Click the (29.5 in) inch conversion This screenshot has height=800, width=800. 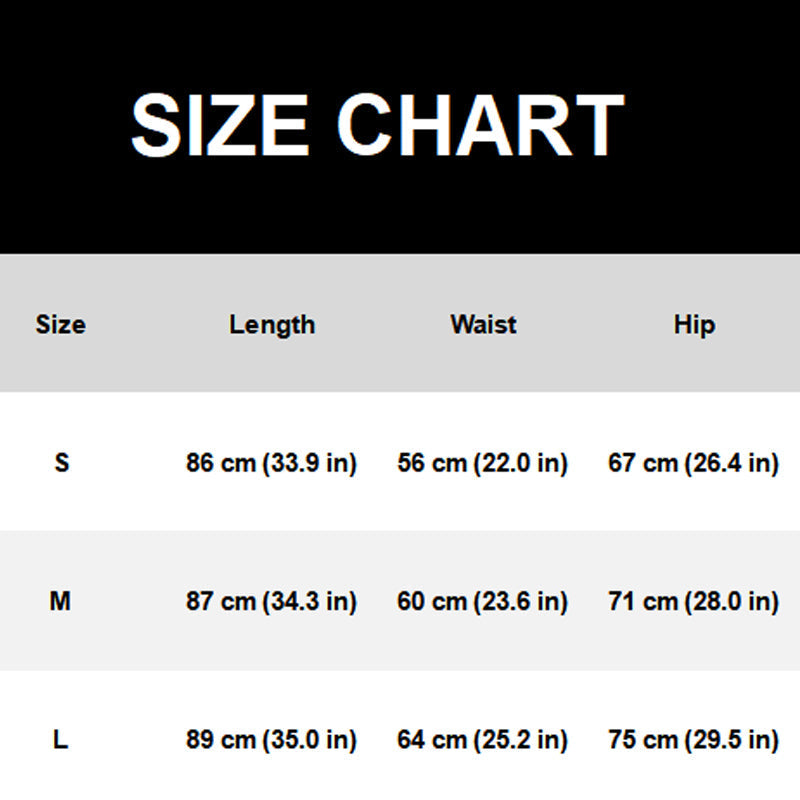[731, 741]
